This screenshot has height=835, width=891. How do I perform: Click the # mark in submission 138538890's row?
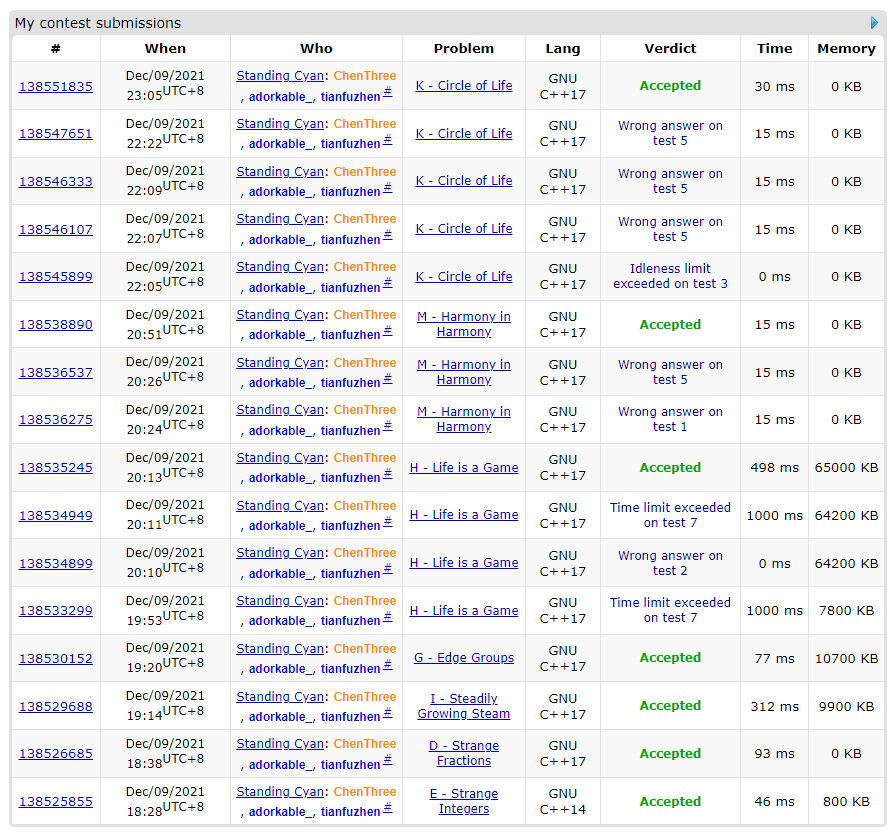pos(388,331)
